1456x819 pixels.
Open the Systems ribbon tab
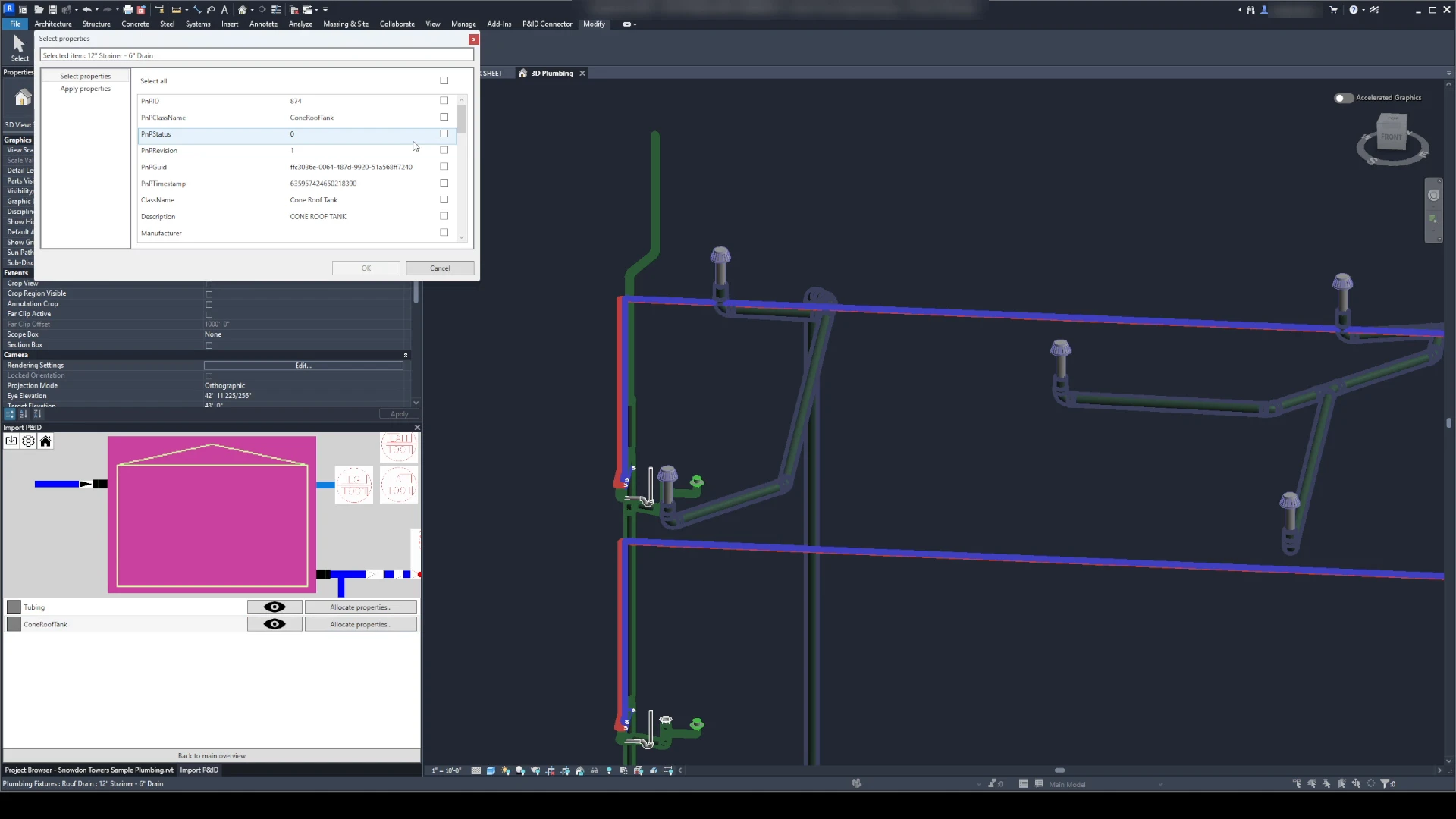(x=198, y=24)
